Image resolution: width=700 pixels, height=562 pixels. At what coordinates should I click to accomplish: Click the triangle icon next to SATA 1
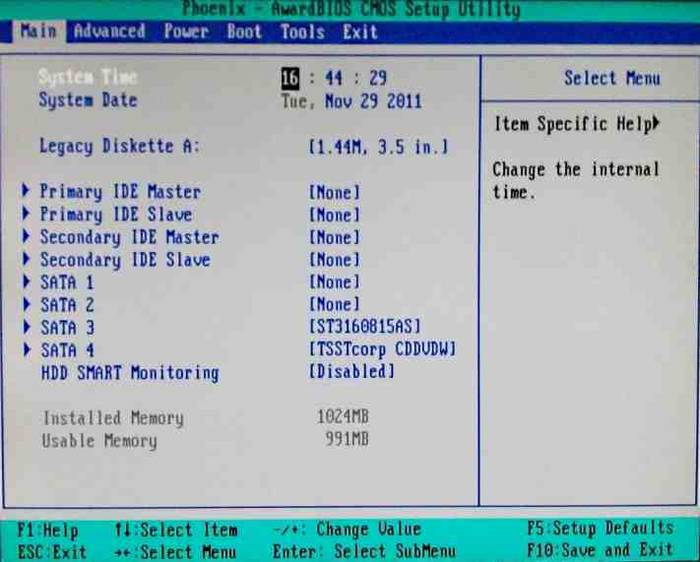tap(26, 282)
